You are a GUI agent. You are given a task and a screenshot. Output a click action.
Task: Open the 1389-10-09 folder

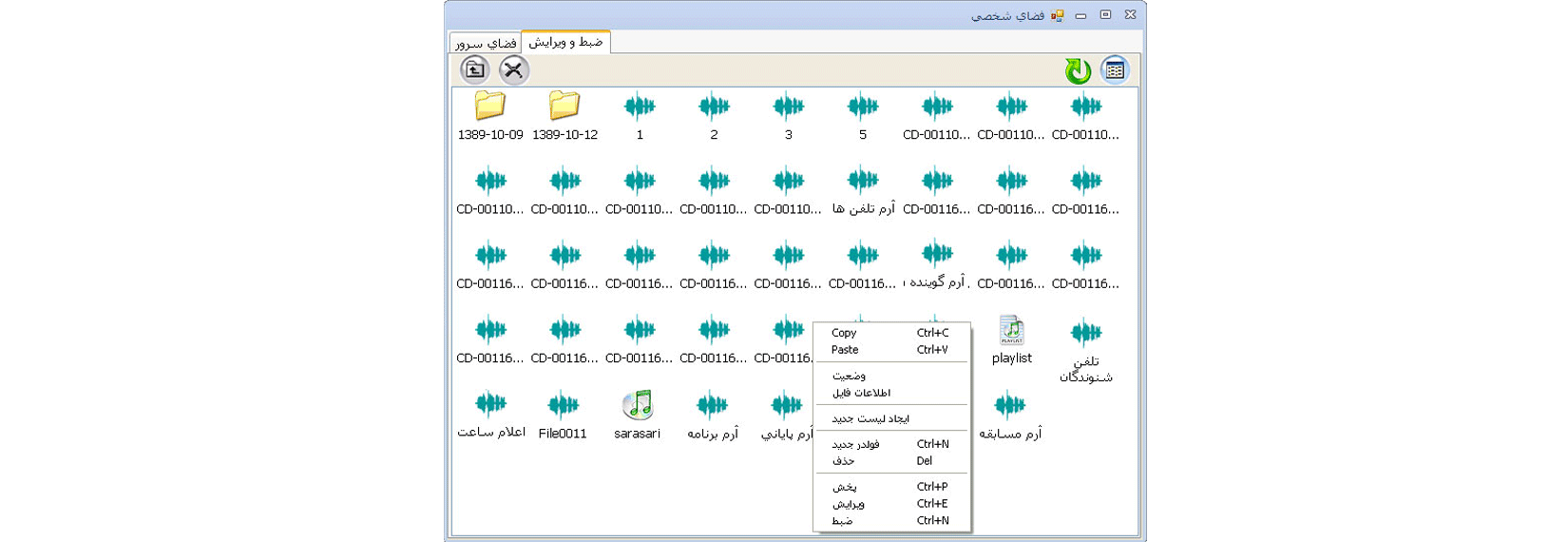(x=490, y=107)
